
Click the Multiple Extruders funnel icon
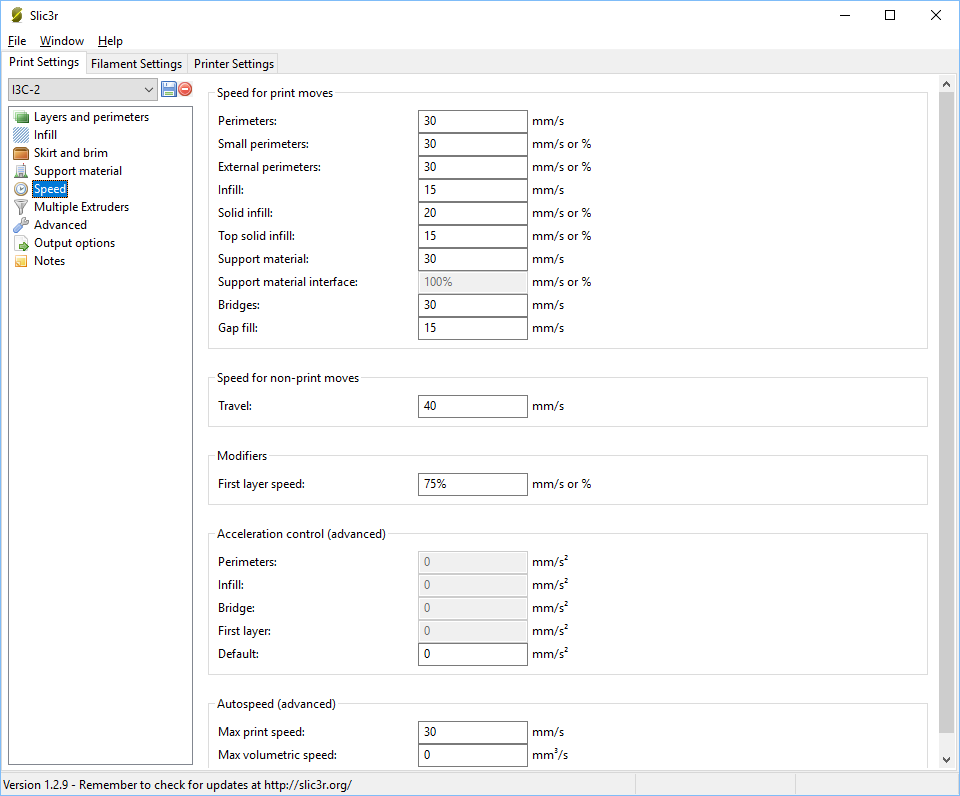pos(21,207)
